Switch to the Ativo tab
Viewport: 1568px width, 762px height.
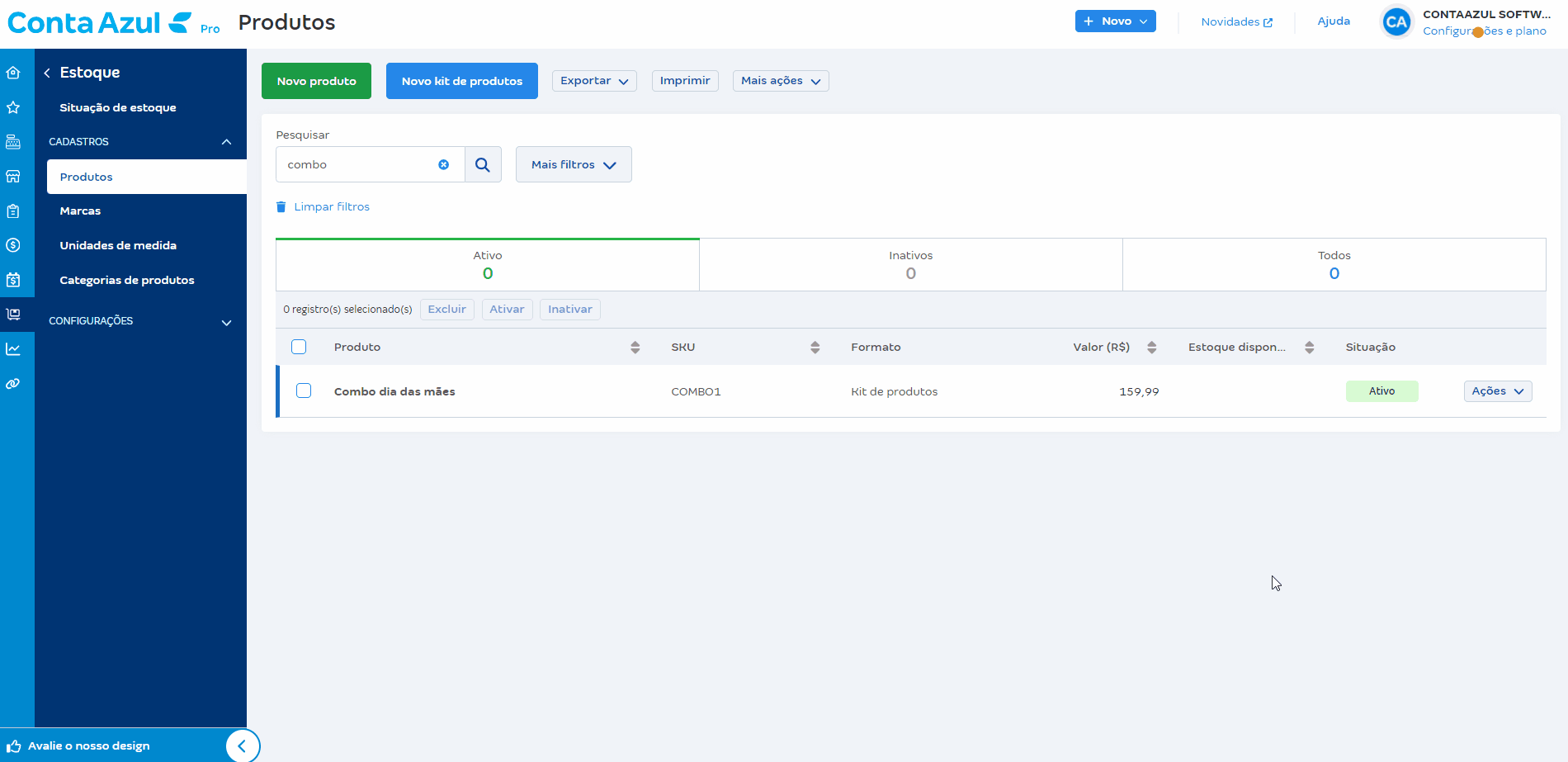[488, 265]
